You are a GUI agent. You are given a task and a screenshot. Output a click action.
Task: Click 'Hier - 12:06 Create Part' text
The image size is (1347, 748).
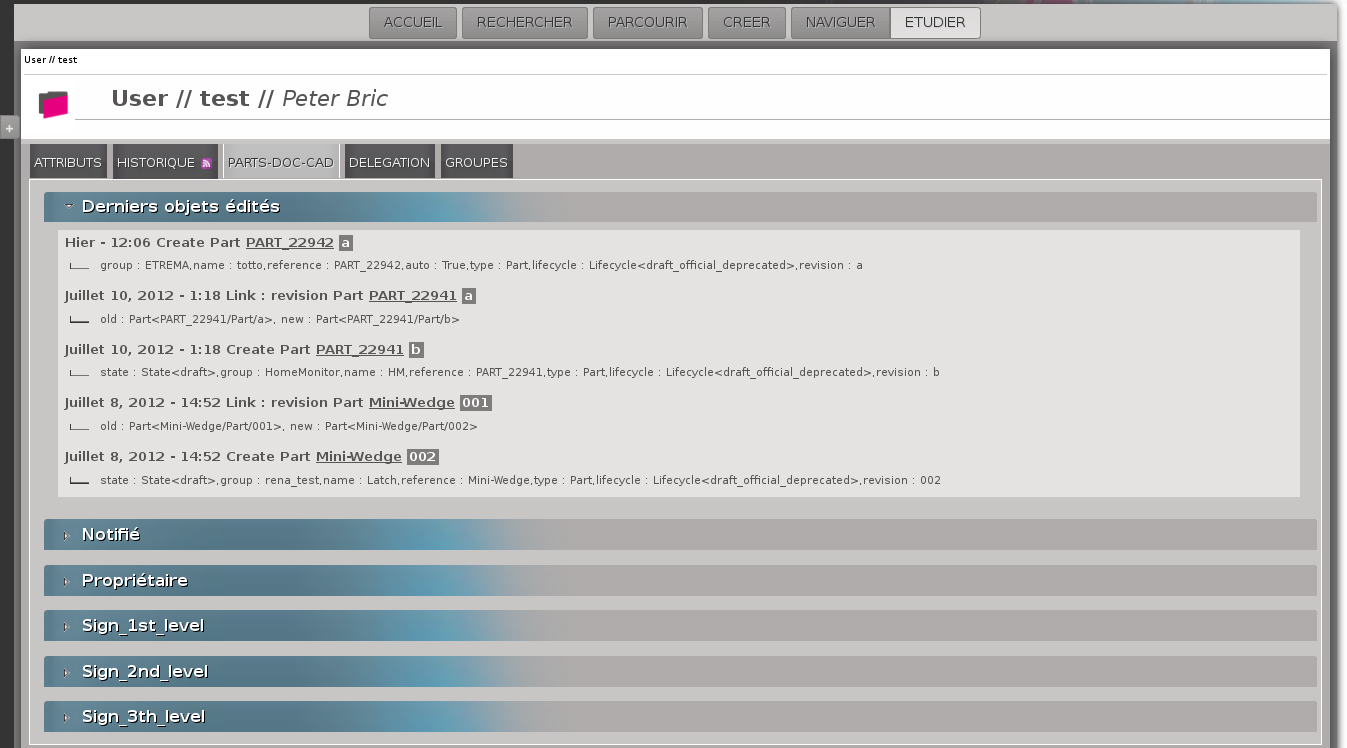pyautogui.click(x=153, y=243)
